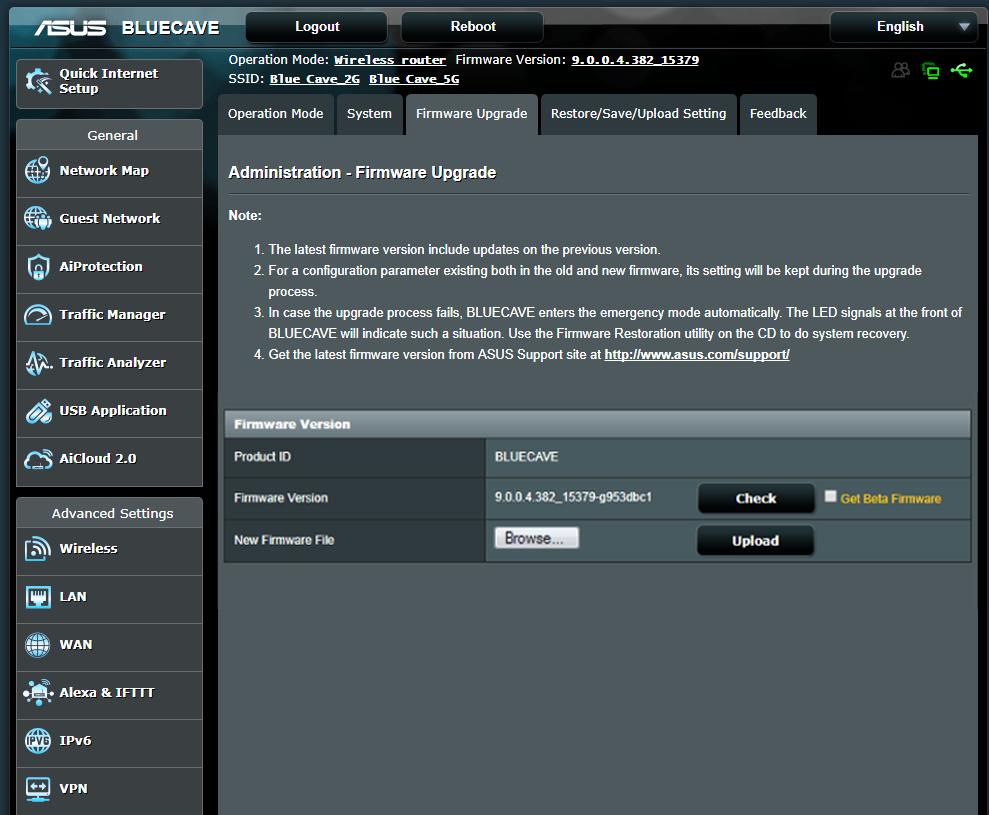This screenshot has width=989, height=815.
Task: Click the Traffic Manager gauge icon
Action: (37, 315)
